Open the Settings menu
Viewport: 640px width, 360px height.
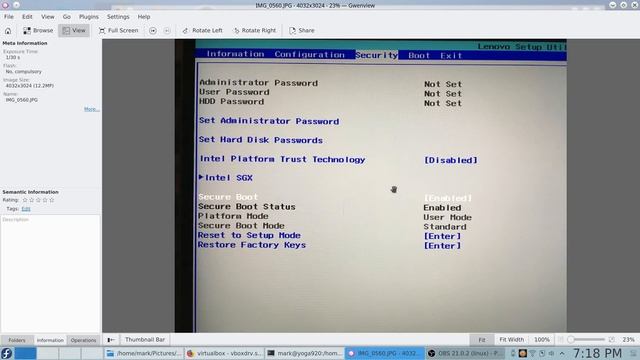[118, 17]
